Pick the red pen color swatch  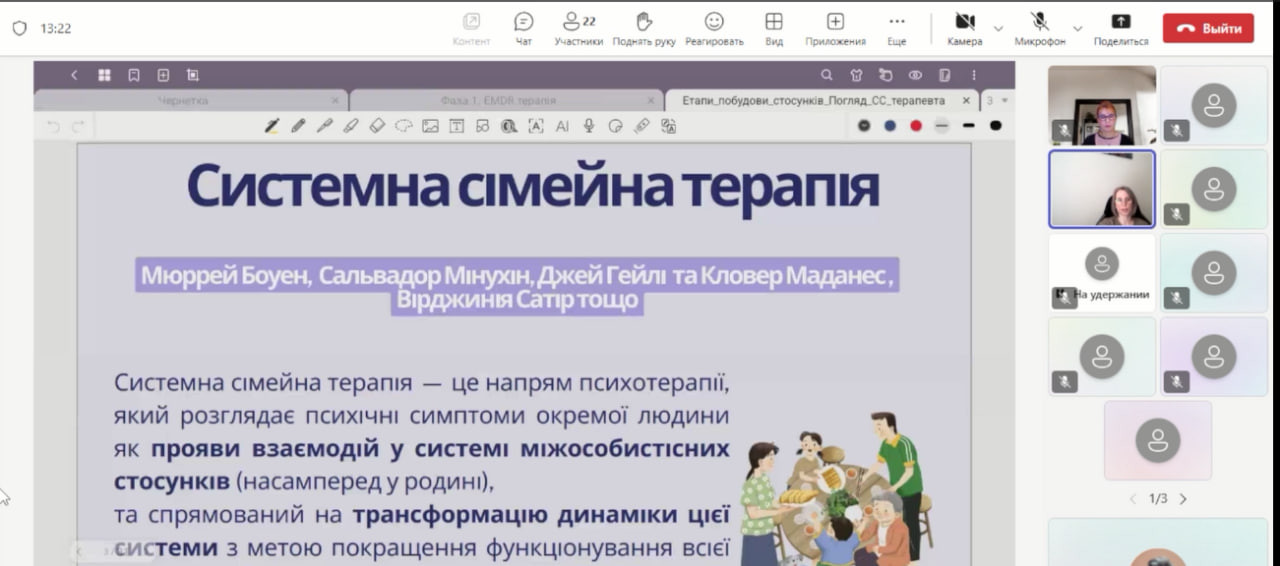click(x=915, y=126)
